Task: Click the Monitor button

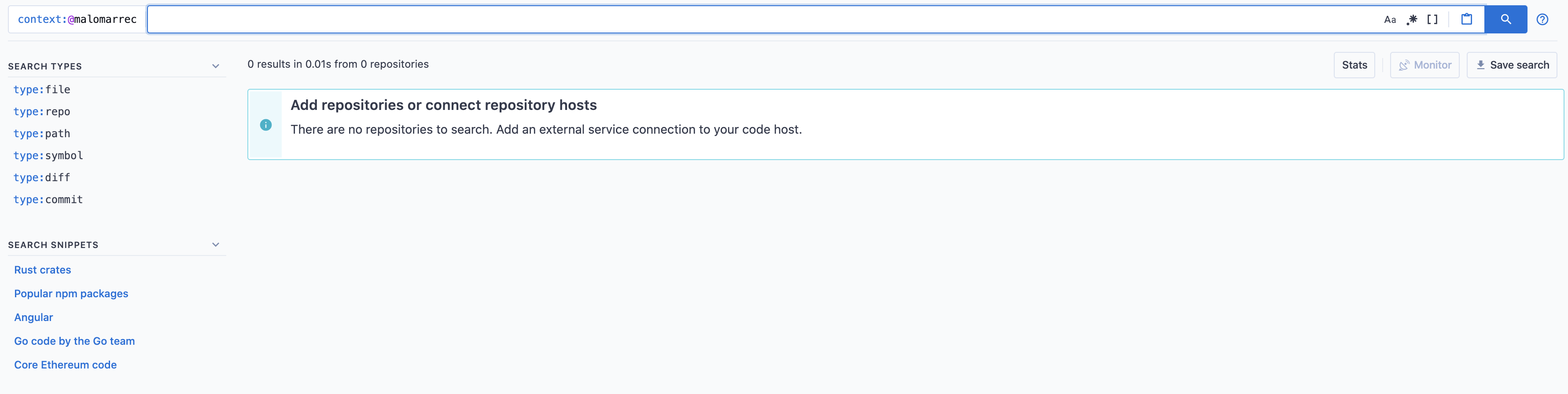Action: click(1424, 65)
